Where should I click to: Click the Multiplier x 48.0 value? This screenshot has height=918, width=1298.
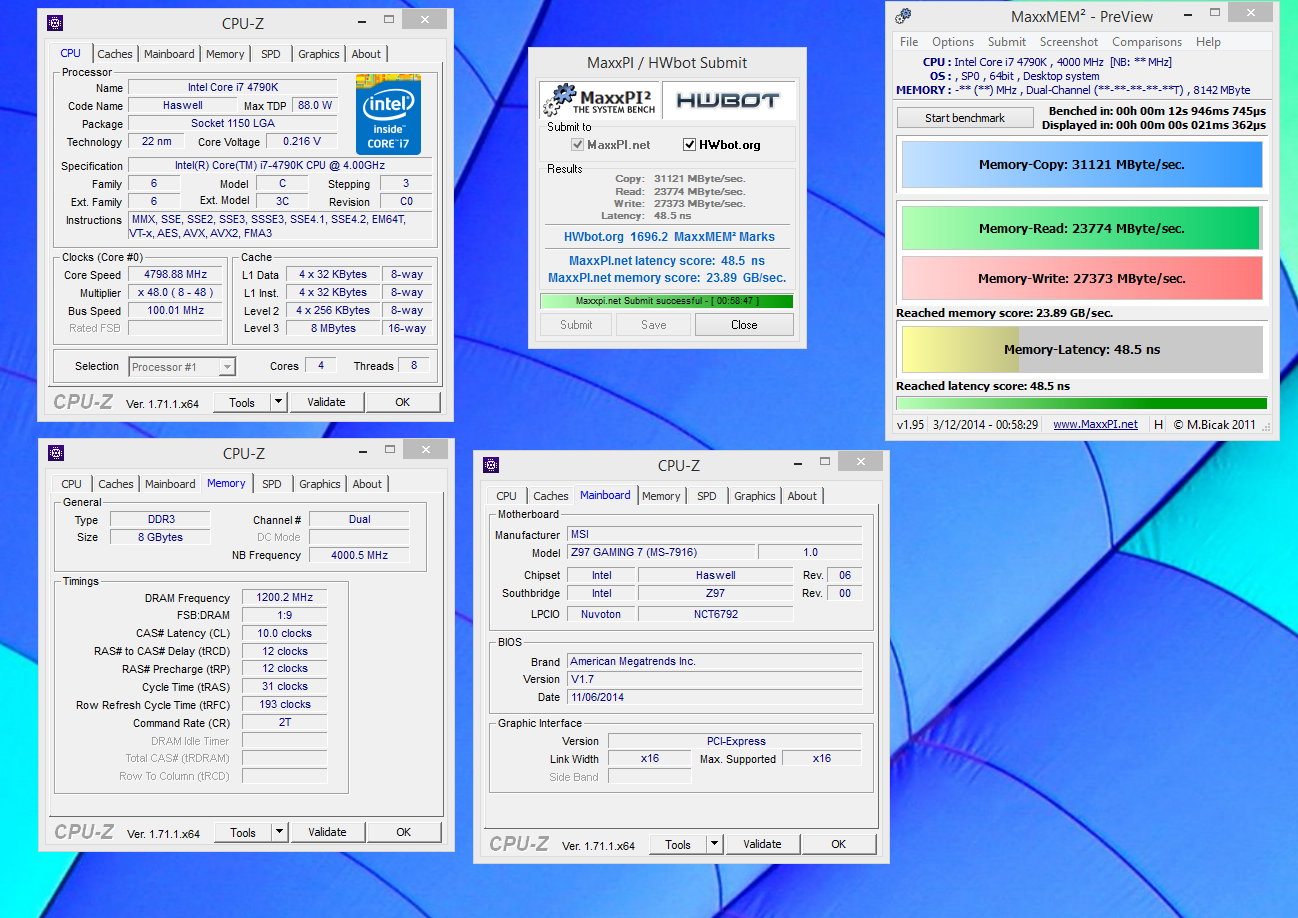pos(175,292)
